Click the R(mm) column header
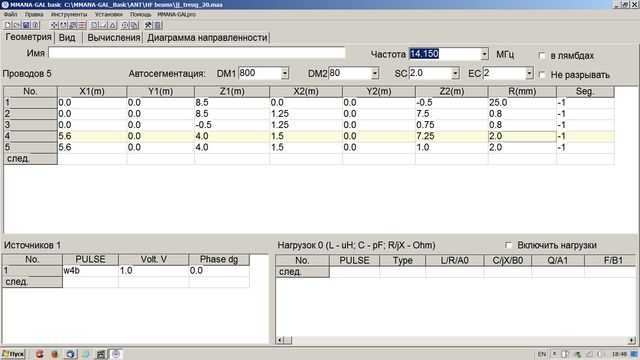Screen dimensions: 640x360 [522, 91]
